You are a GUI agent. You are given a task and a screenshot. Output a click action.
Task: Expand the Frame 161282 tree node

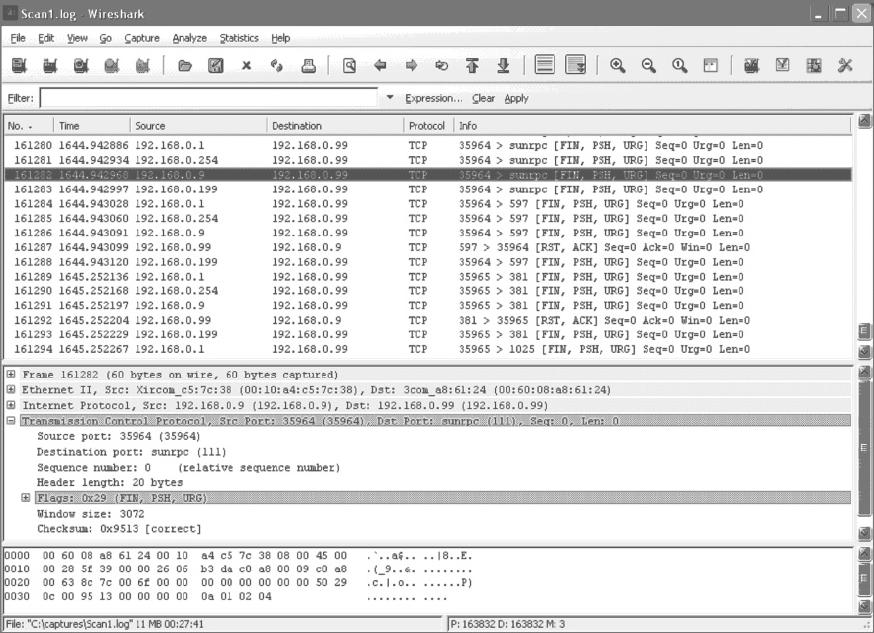[11, 374]
